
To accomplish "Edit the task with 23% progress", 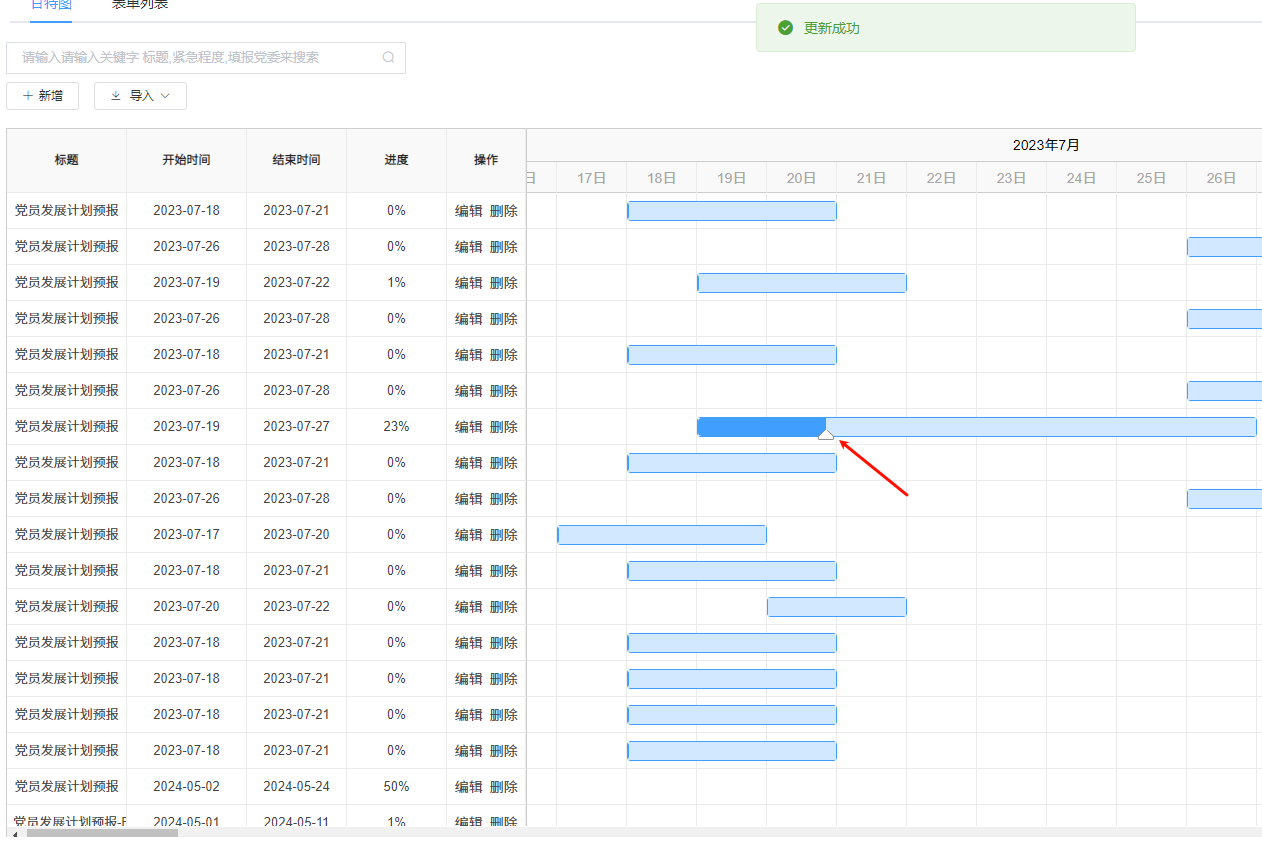I will pos(469,427).
